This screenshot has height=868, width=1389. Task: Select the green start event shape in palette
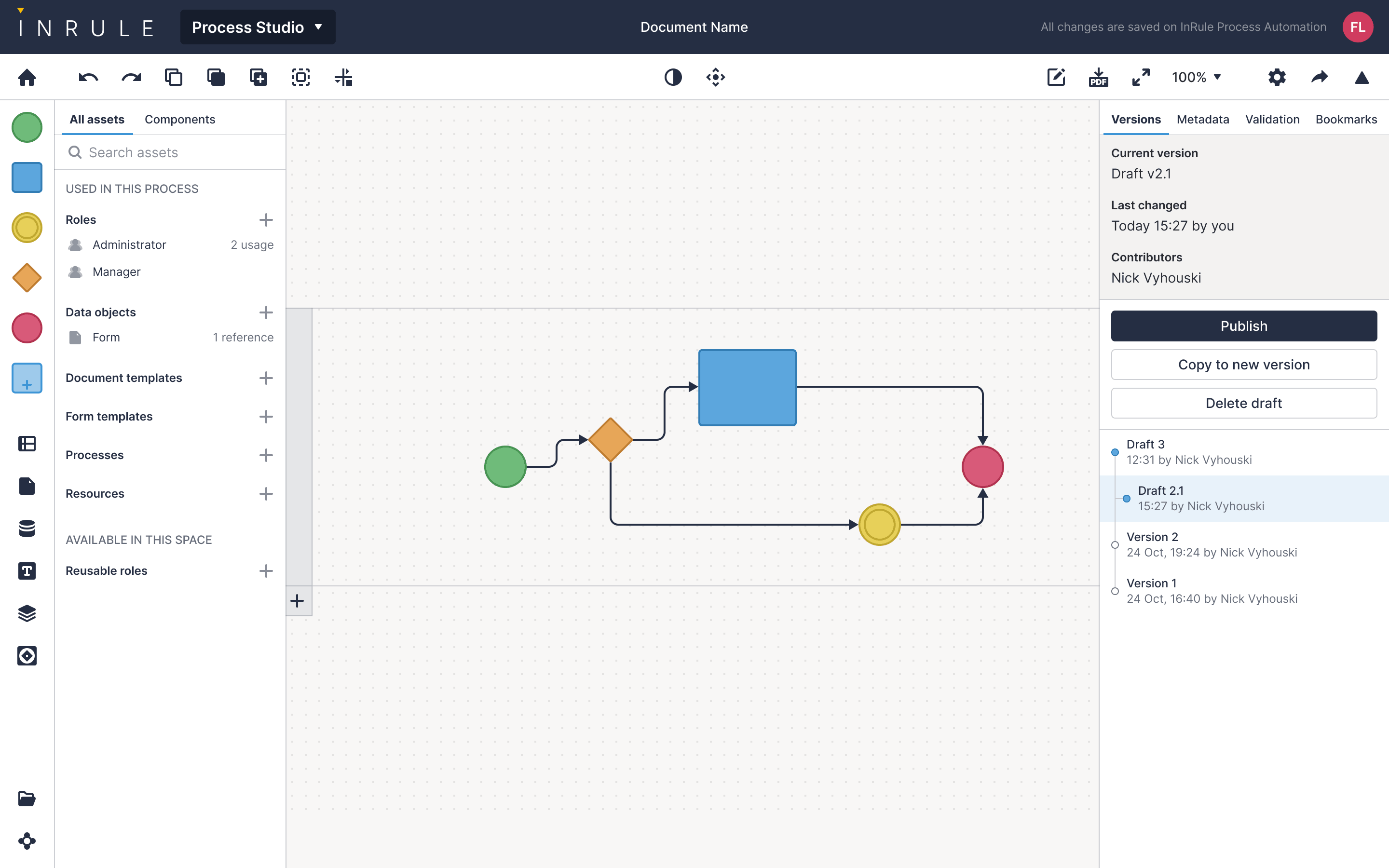[x=27, y=127]
